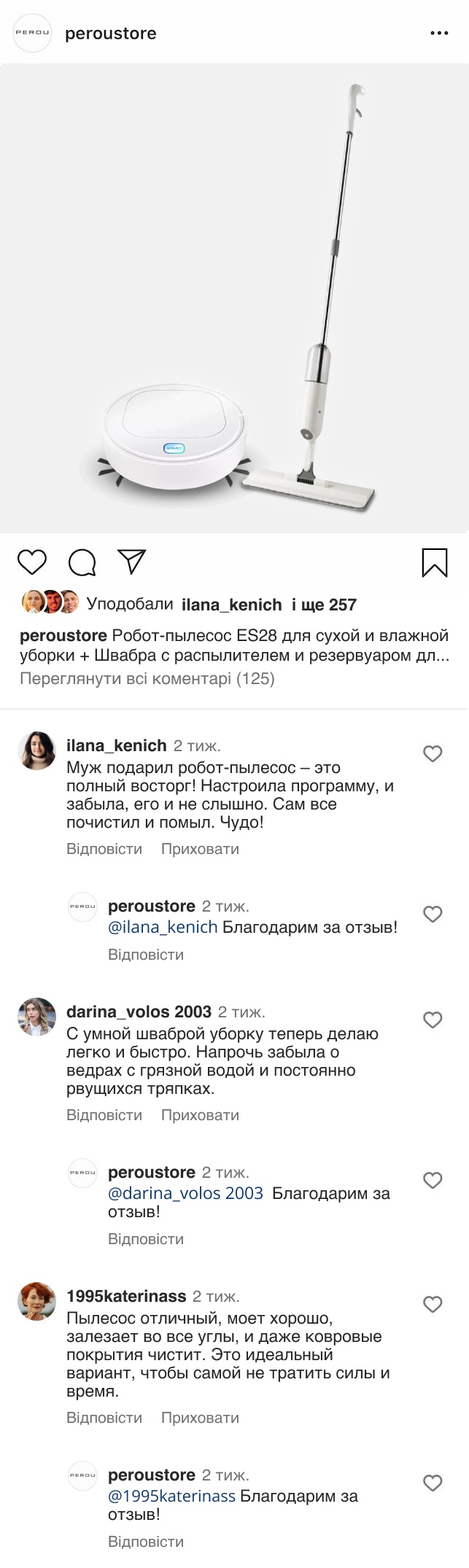The image size is (469, 1568).
Task: Expand all 125 comments
Action: tap(147, 679)
